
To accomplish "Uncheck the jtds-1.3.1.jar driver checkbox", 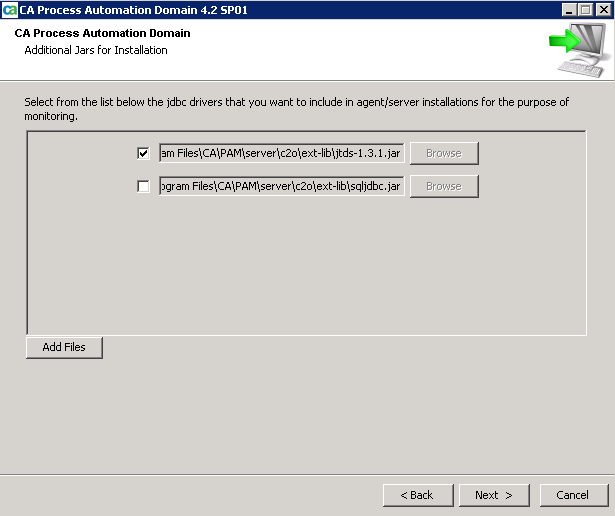I will (143, 153).
